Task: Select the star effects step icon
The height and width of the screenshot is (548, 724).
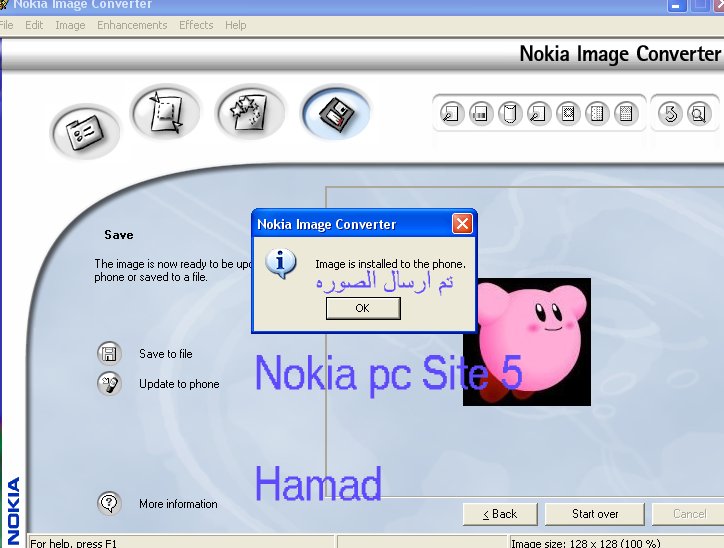Action: [250, 112]
